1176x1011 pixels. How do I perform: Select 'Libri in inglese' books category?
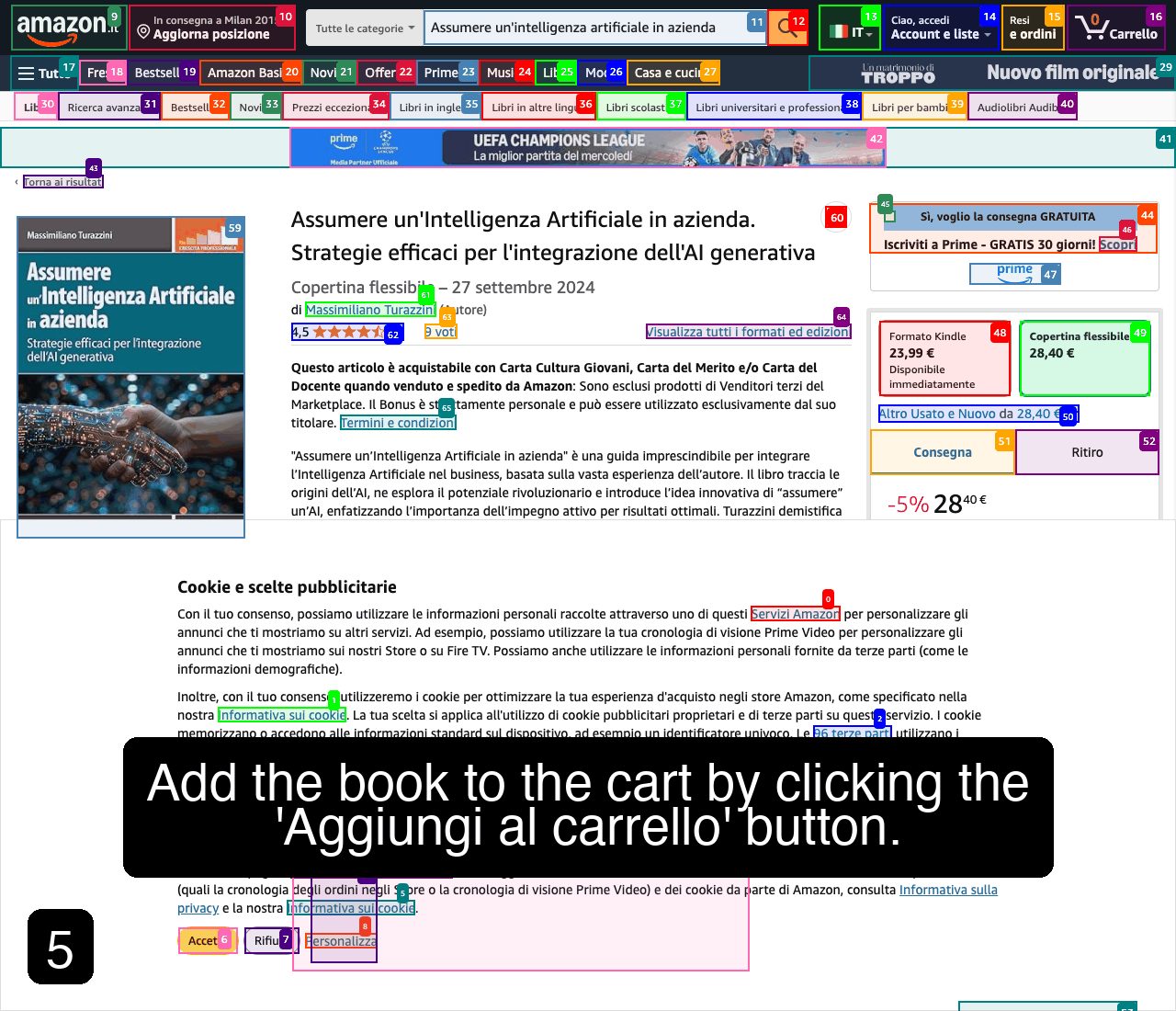[435, 107]
